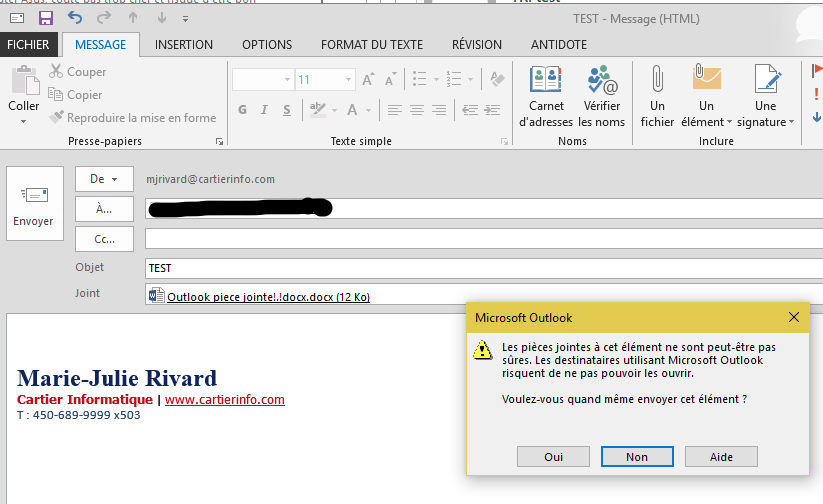Expand the font color dropdown arrow
823x504 pixels.
[x=368, y=110]
